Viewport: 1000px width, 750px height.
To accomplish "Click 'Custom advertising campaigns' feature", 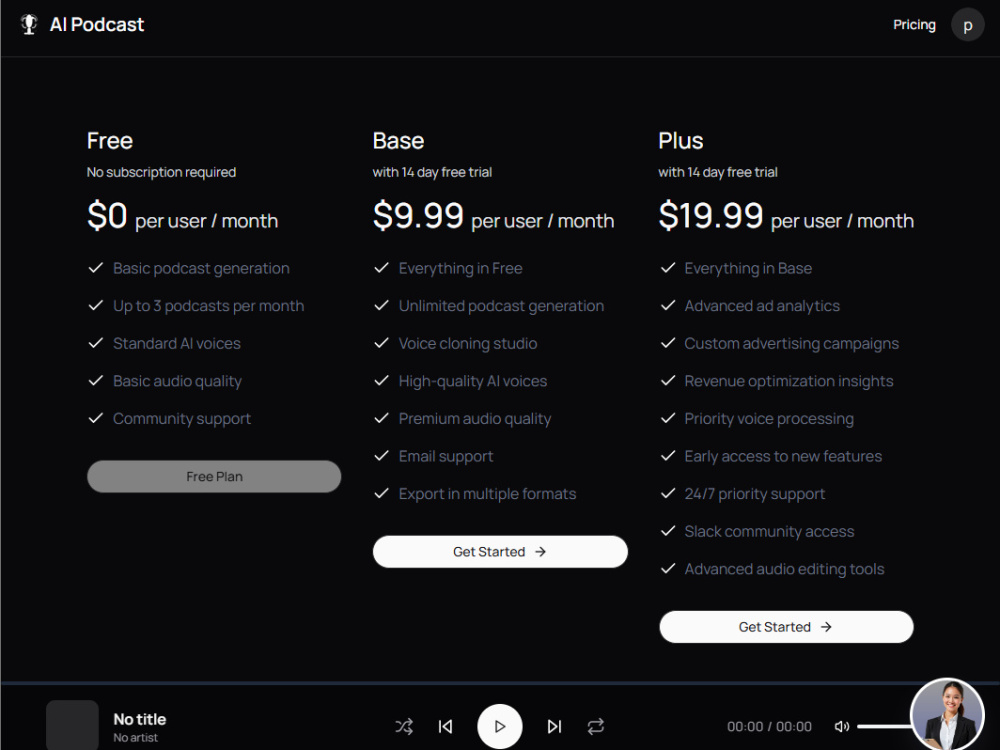I will coord(791,344).
